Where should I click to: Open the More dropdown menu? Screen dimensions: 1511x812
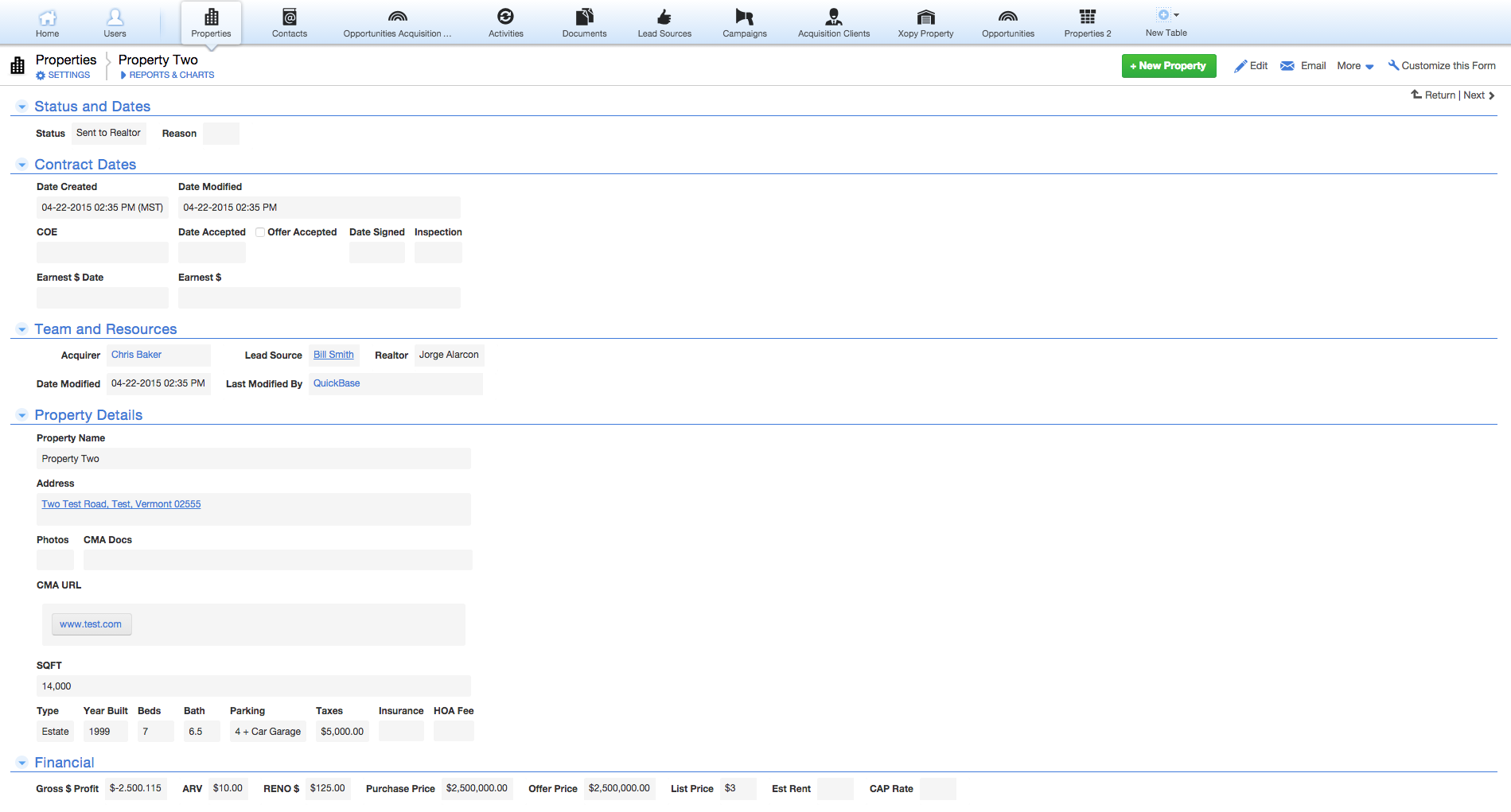1355,66
